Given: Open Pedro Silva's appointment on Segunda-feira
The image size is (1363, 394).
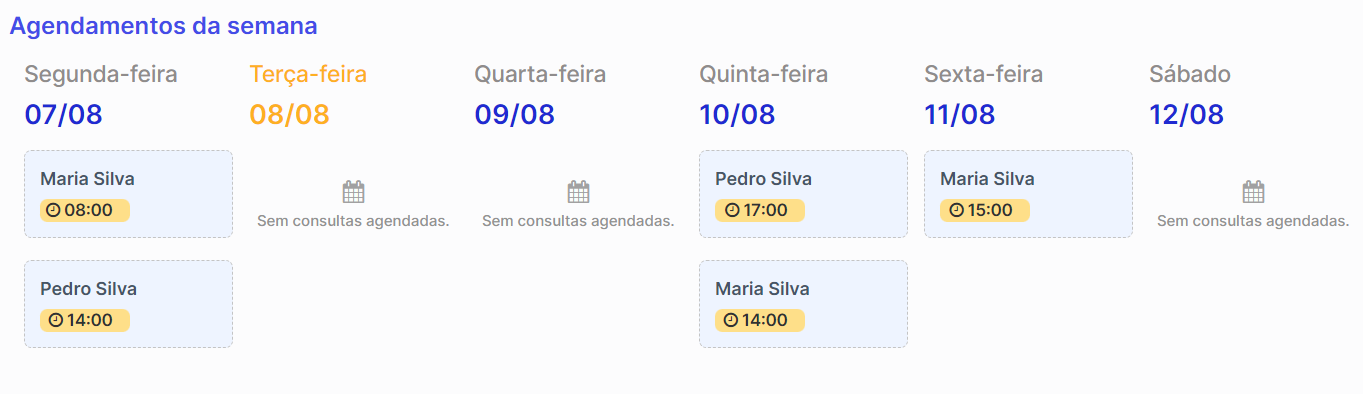Looking at the screenshot, I should 128,304.
